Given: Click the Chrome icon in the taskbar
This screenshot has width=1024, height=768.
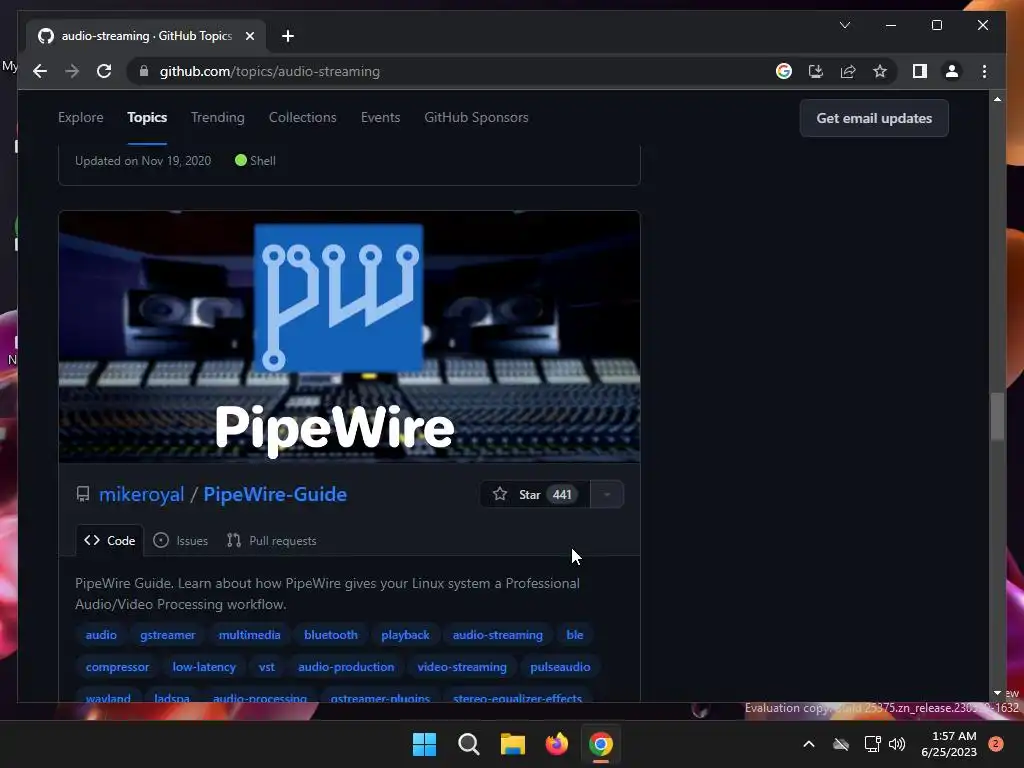Looking at the screenshot, I should [x=601, y=744].
